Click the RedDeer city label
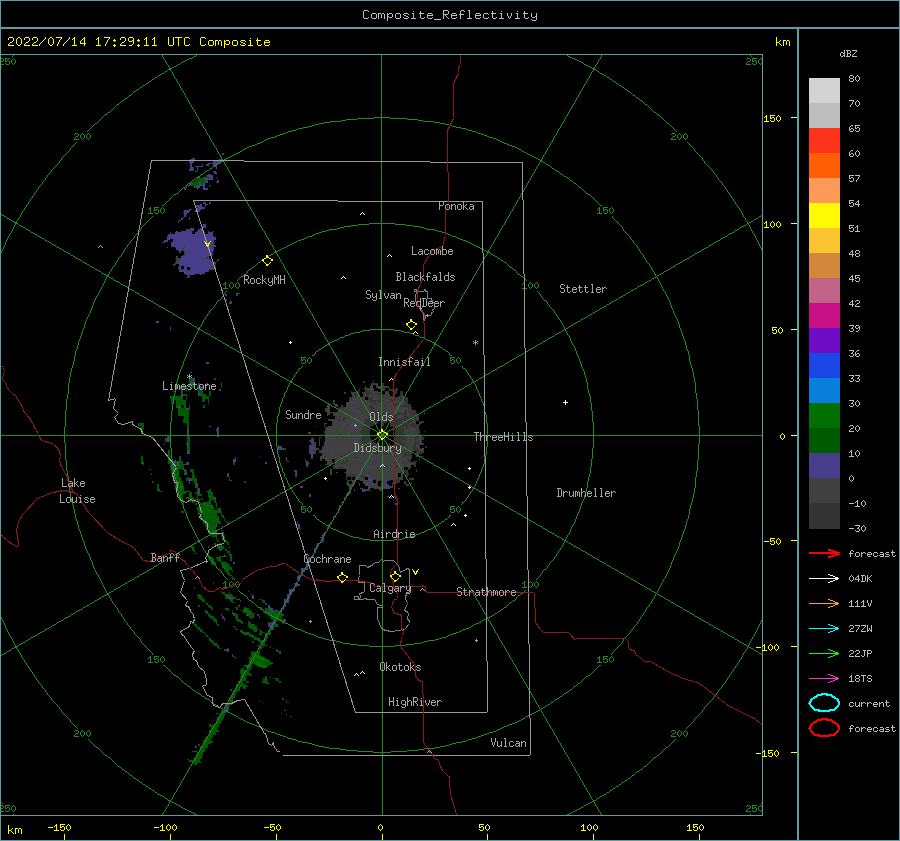This screenshot has width=900, height=841. click(424, 303)
